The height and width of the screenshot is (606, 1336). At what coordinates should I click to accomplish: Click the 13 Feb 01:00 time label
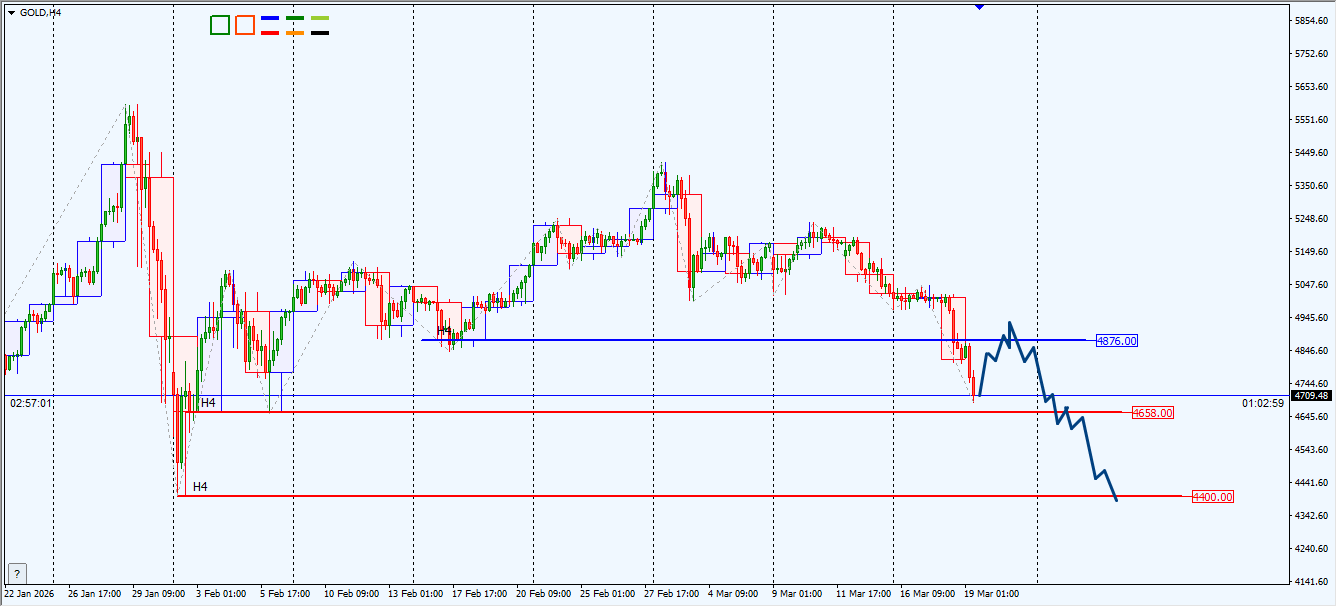click(x=416, y=593)
